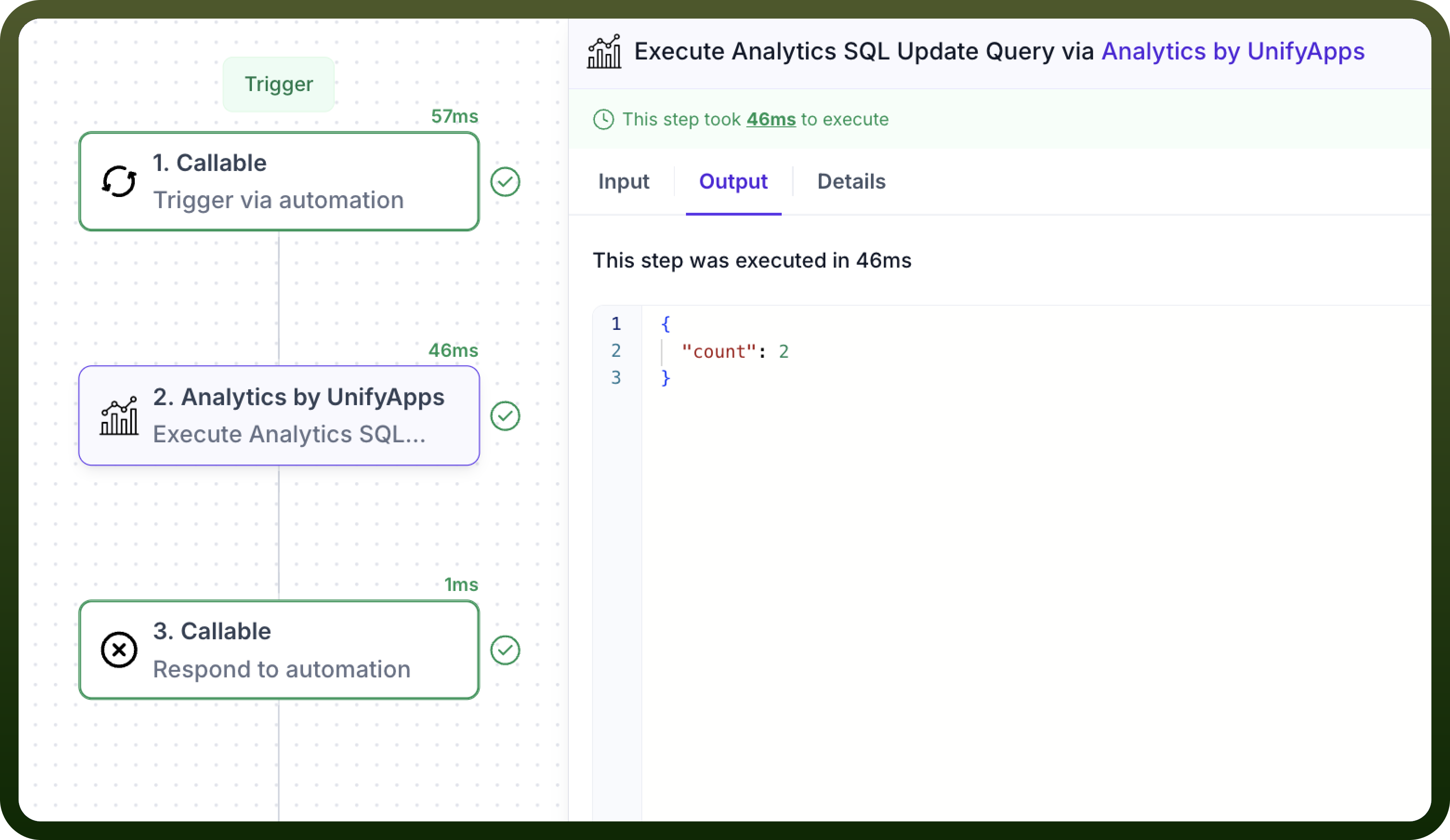This screenshot has width=1450, height=840.
Task: Click the count value 2 in JSON output
Action: tap(784, 351)
